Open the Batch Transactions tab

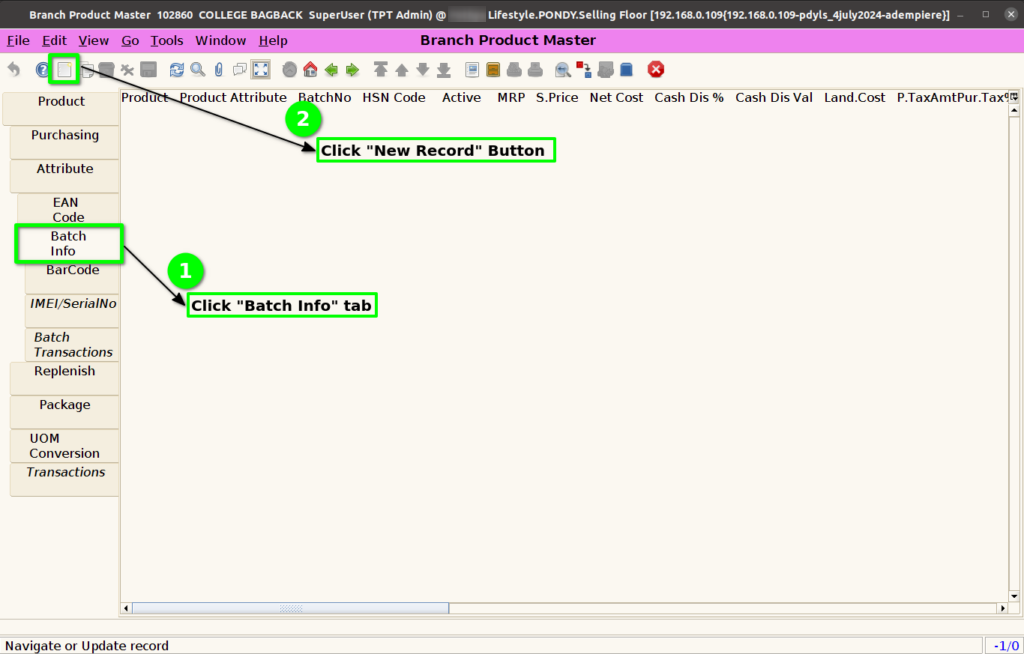[x=72, y=344]
